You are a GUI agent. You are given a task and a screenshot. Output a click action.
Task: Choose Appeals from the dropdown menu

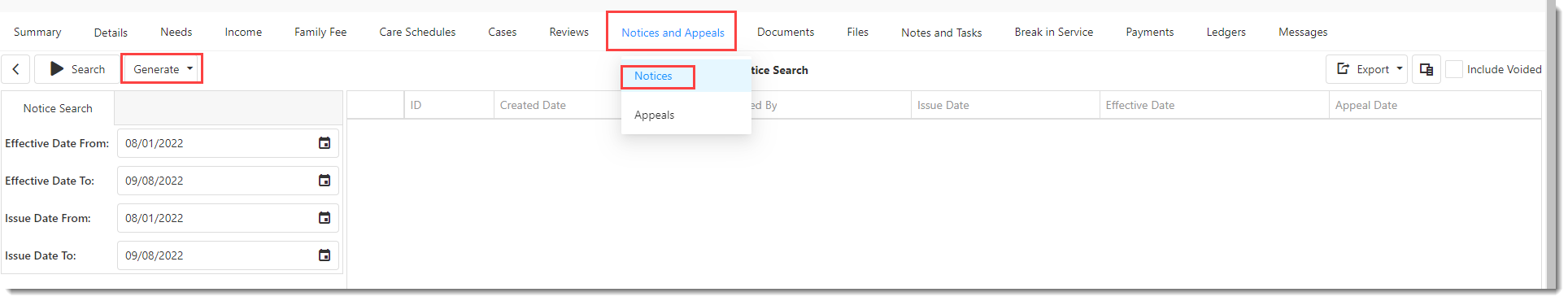(x=654, y=115)
